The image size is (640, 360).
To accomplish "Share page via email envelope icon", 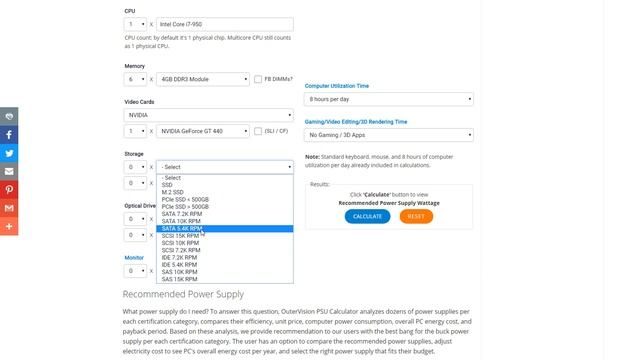I will [x=9, y=171].
